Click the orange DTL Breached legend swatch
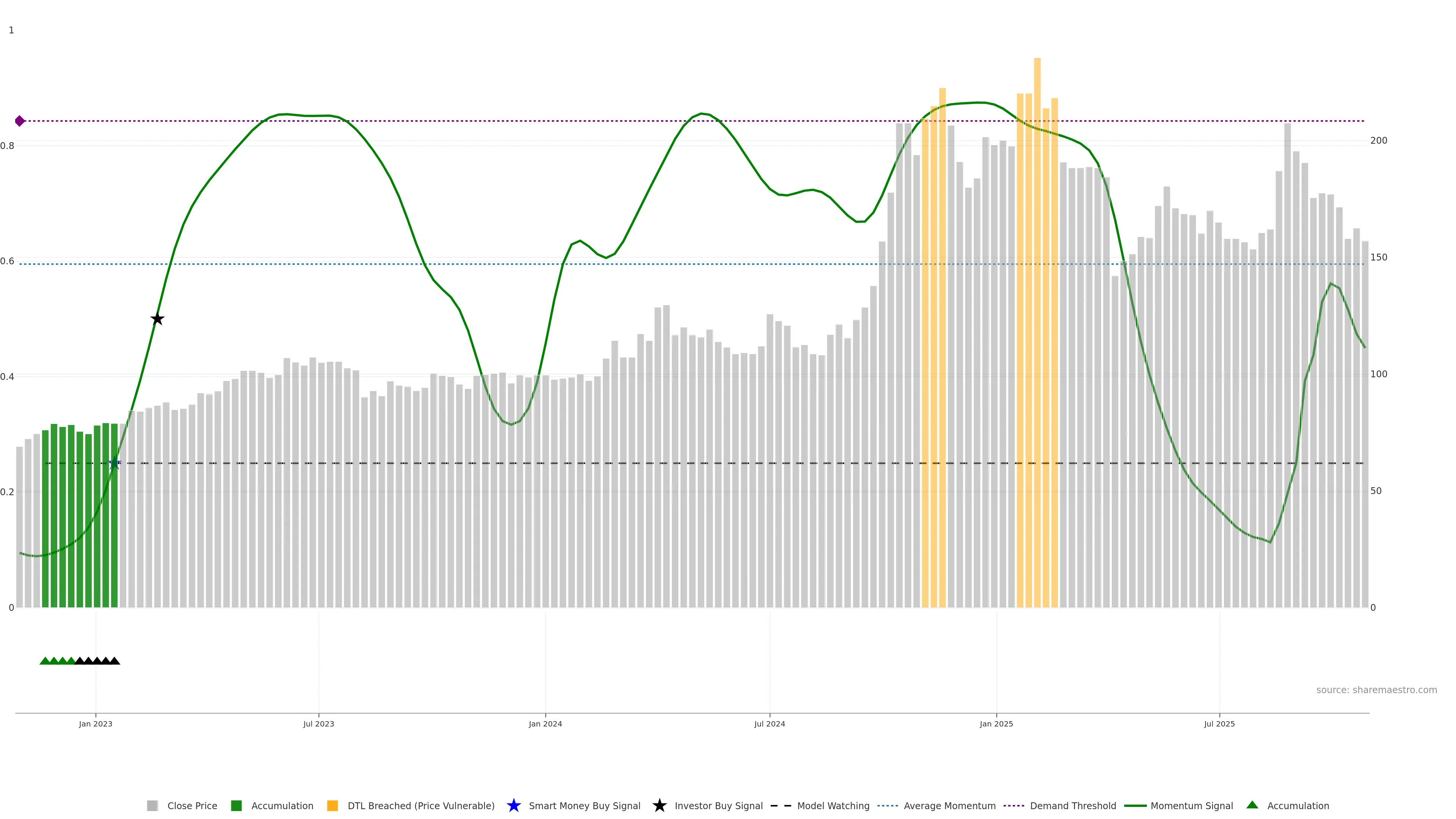The width and height of the screenshot is (1456, 819). tap(333, 806)
